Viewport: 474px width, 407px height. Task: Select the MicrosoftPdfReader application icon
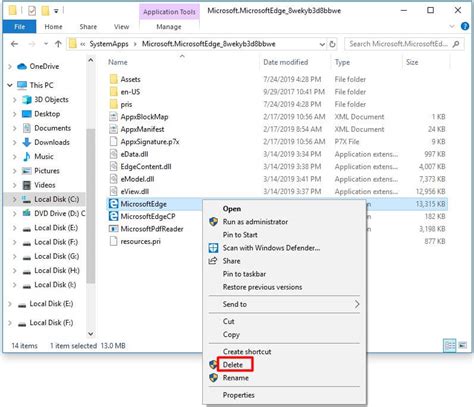pyautogui.click(x=114, y=229)
